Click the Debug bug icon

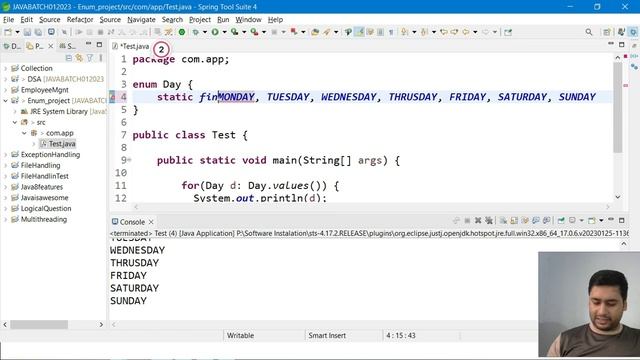point(196,32)
